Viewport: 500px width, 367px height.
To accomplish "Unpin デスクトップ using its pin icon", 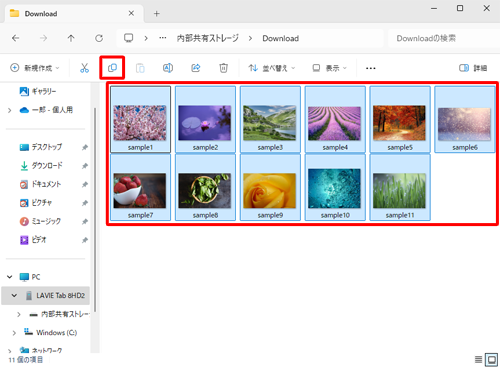I will (x=85, y=147).
